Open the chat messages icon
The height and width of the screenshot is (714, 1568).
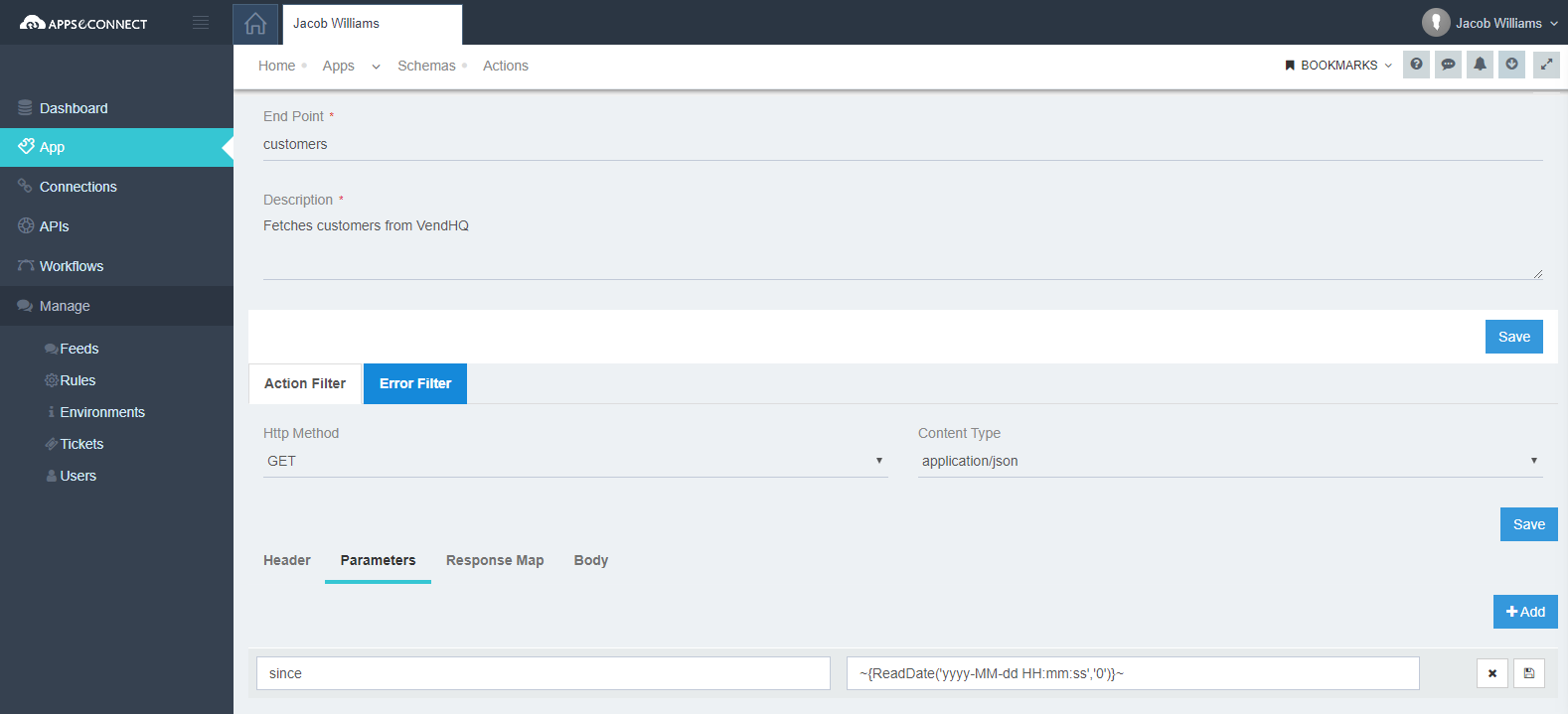tap(1448, 65)
